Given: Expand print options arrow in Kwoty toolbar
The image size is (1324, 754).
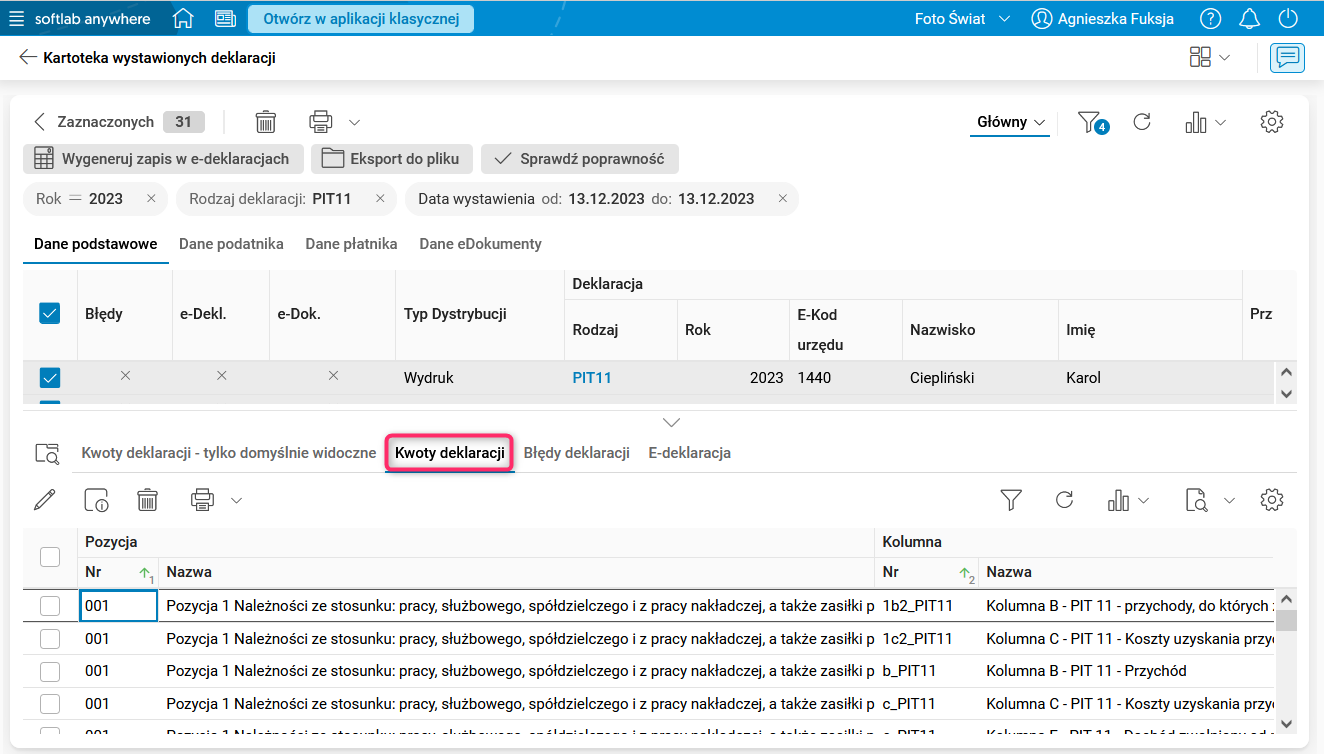Looking at the screenshot, I should coord(236,501).
